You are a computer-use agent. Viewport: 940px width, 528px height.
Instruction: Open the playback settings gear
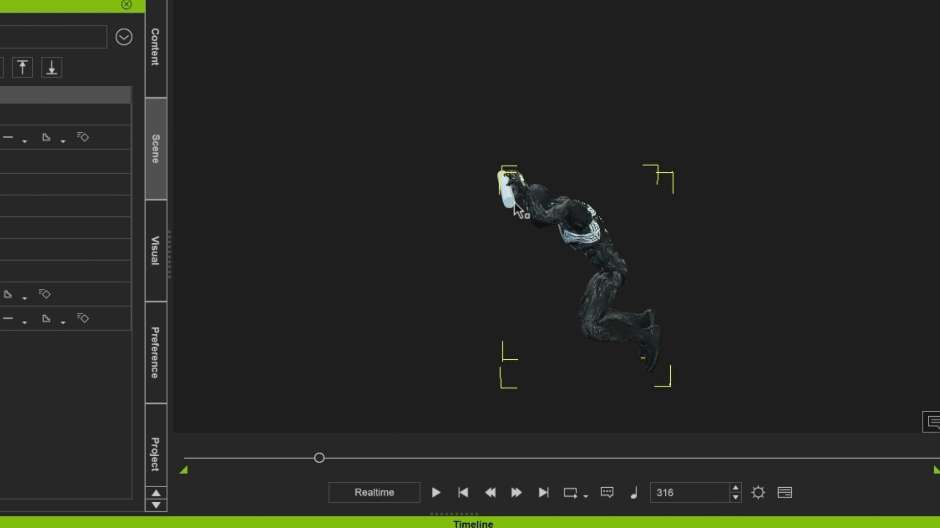point(758,493)
